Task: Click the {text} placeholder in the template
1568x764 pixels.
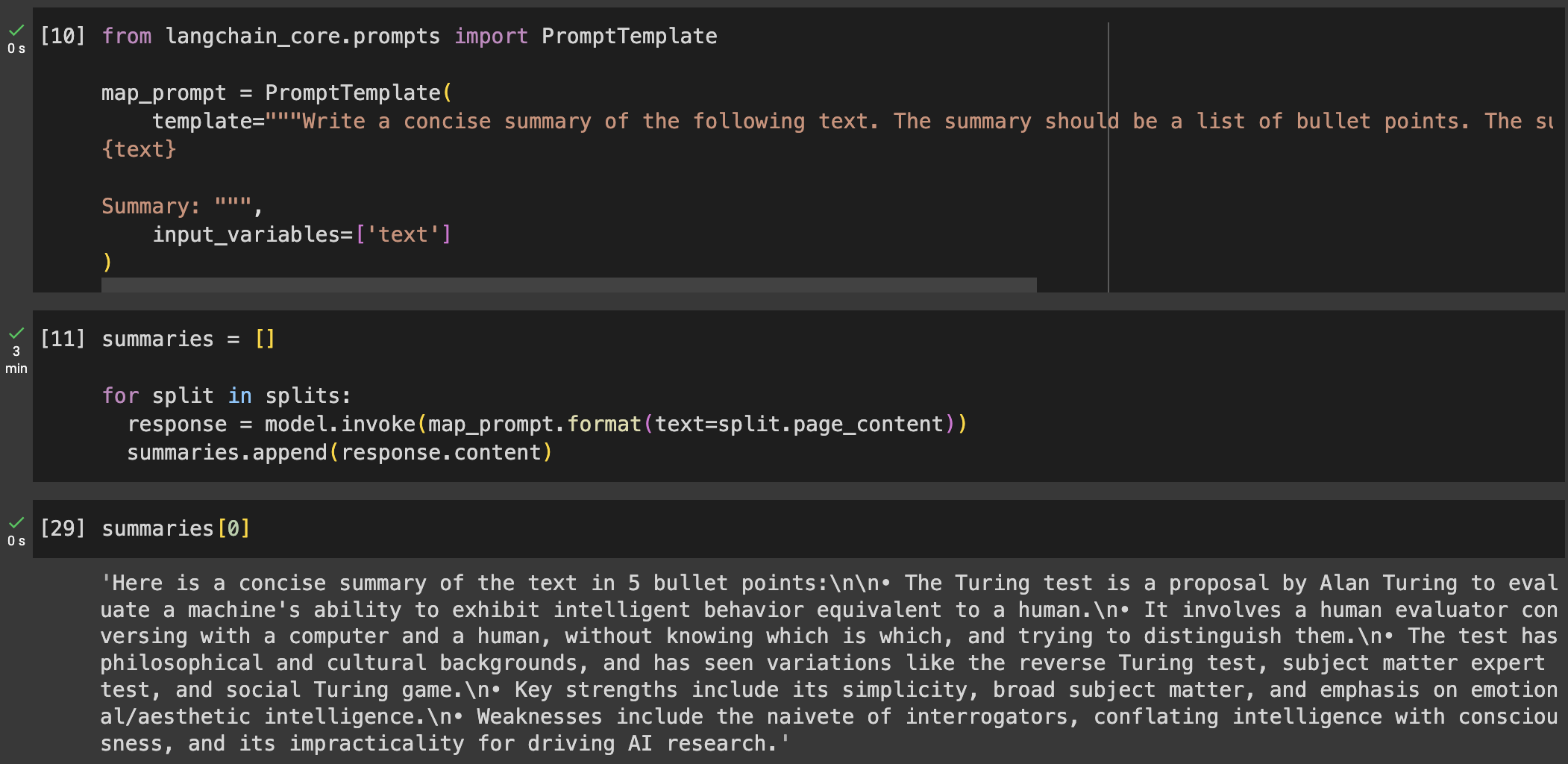Action: coord(139,149)
